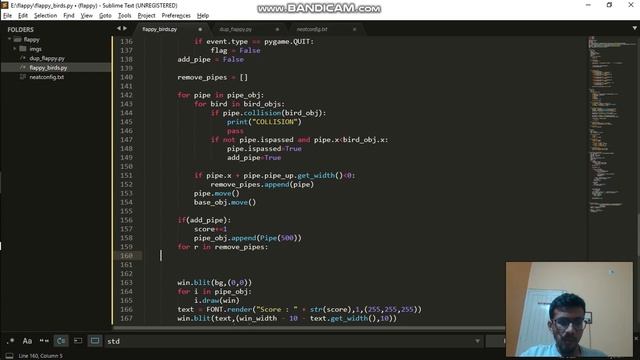The image size is (640, 360).
Task: Select flappy_birds.py in the sidebar
Action: 48,68
